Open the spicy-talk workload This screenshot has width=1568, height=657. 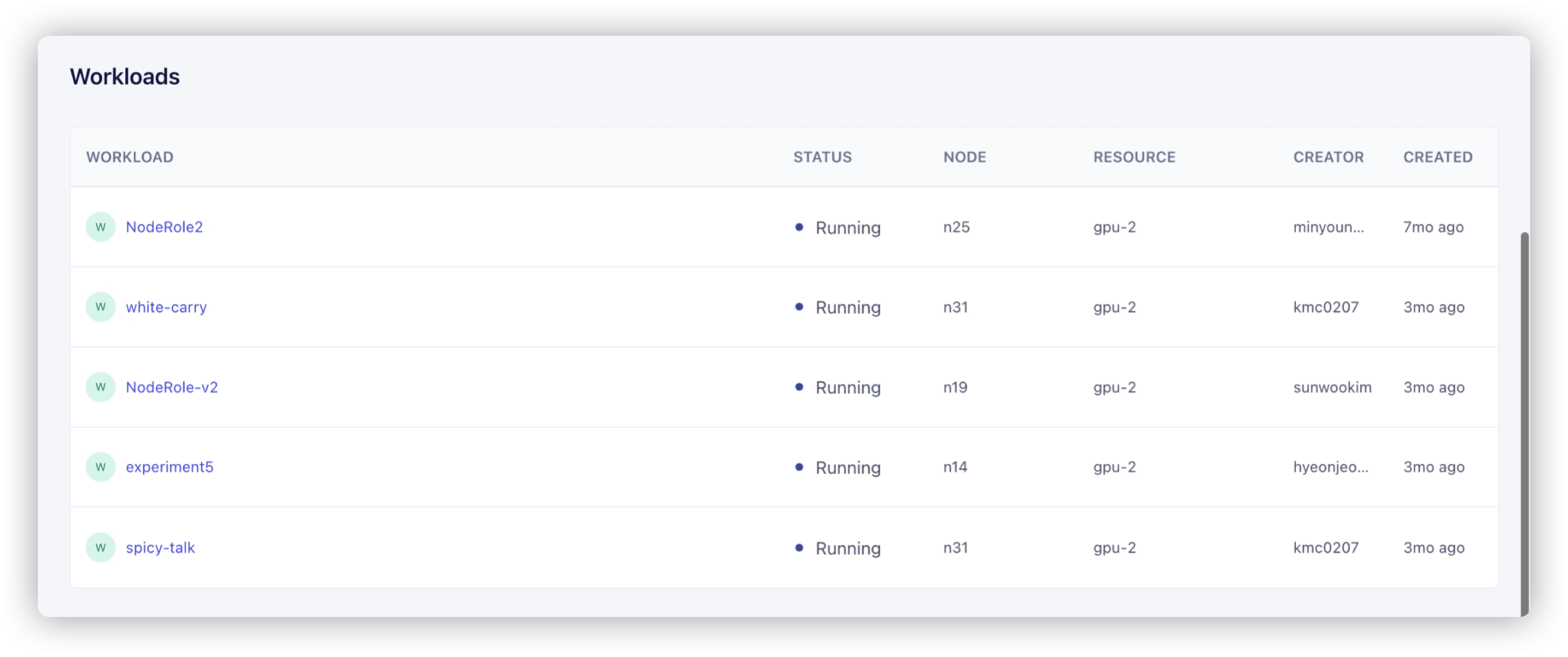[x=160, y=548]
